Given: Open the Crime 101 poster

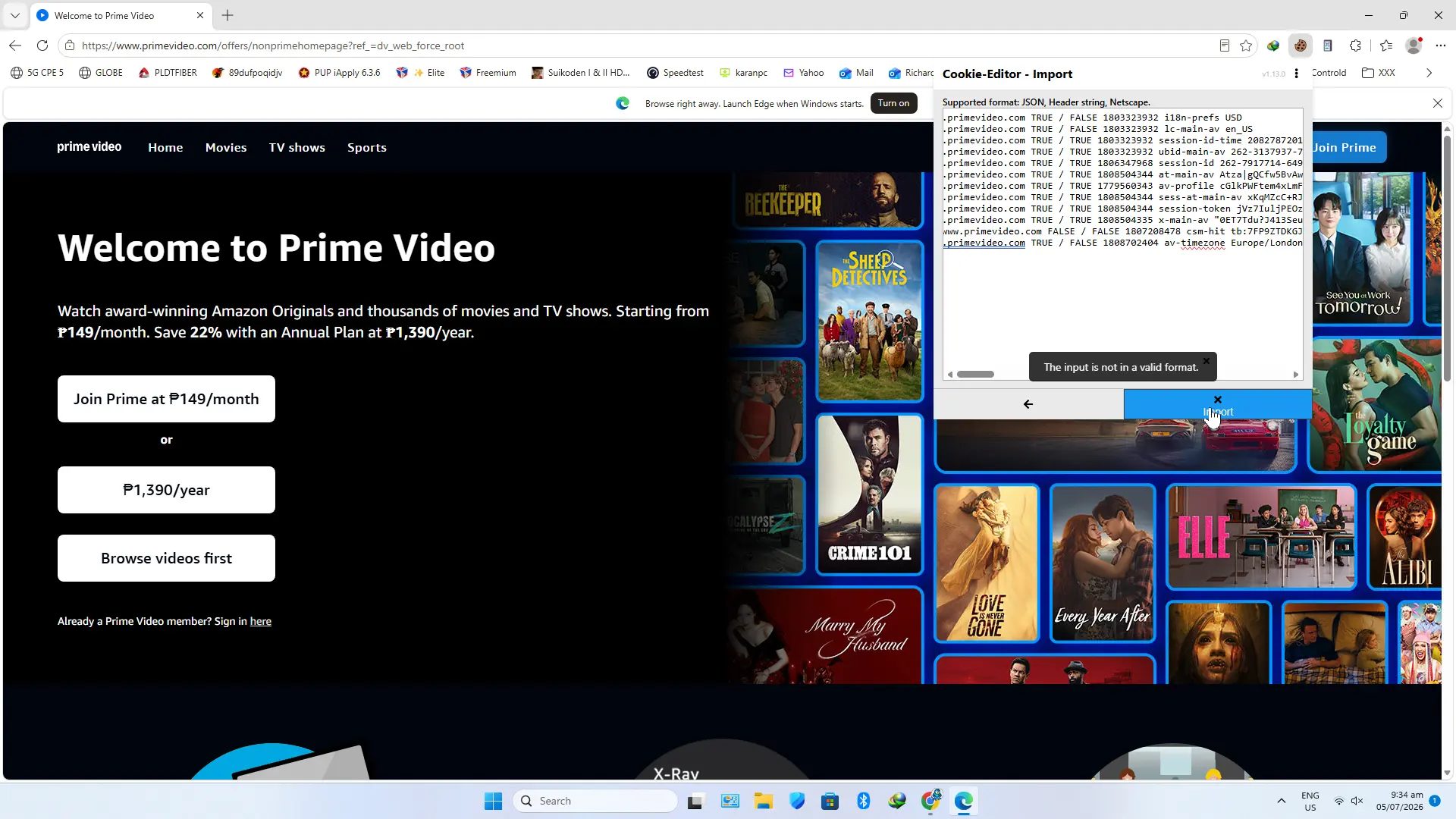Looking at the screenshot, I should [x=870, y=494].
